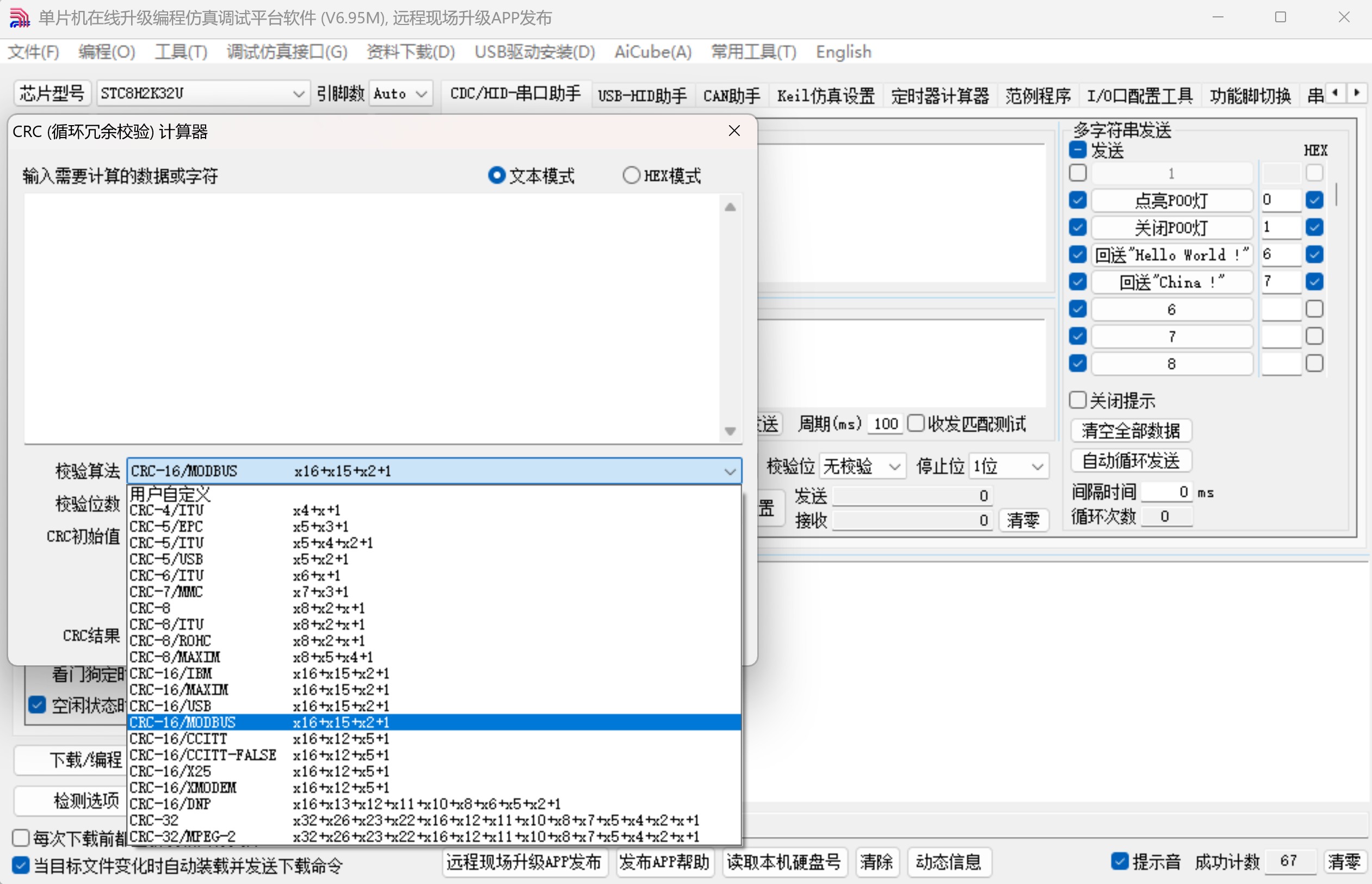Uncheck 当目标文件变化时自动装载 checkbox
Screen dimensions: 1372x884
tap(21, 865)
